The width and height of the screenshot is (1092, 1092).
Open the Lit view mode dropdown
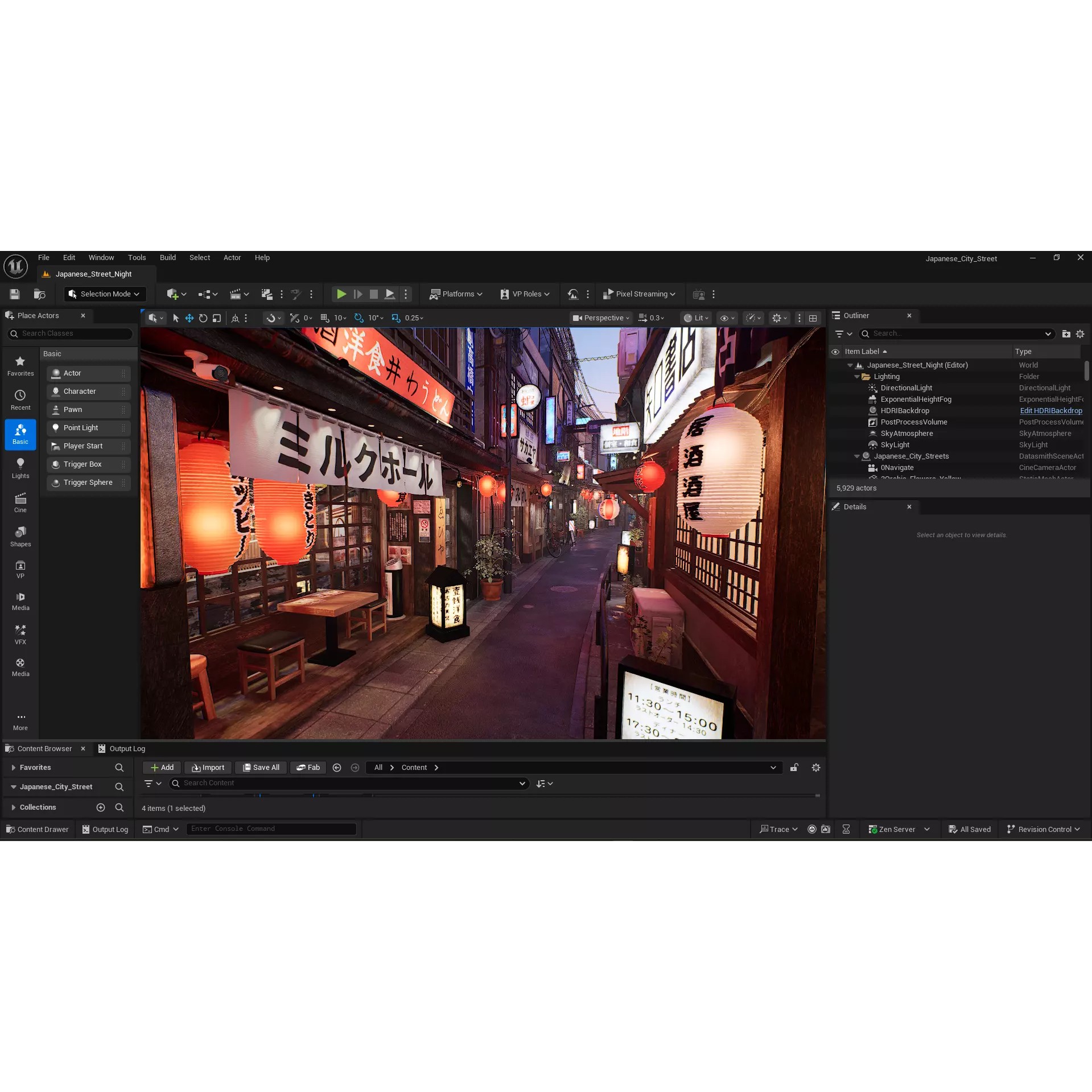point(696,318)
